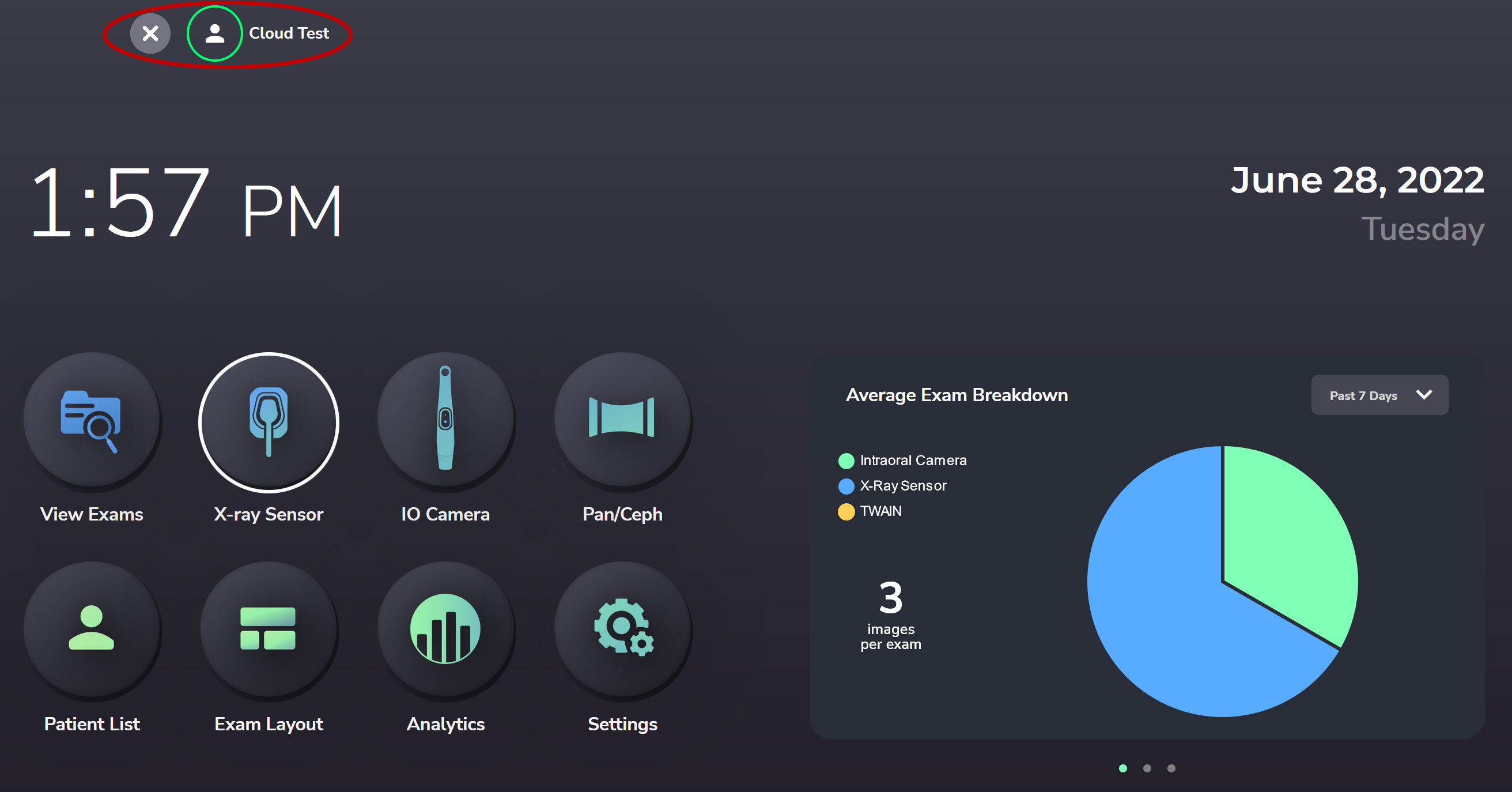Switch to the third analytics page dot
This screenshot has height=792, width=1512.
1171,768
